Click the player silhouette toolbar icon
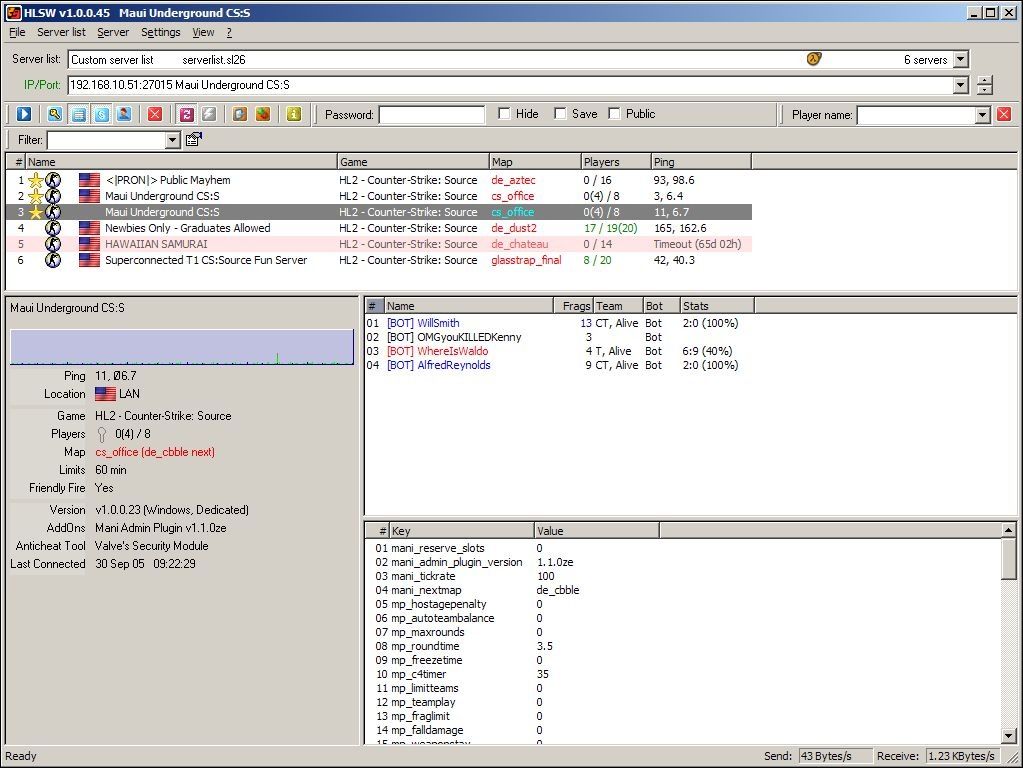Screen dimensions: 1023x768 click(123, 114)
